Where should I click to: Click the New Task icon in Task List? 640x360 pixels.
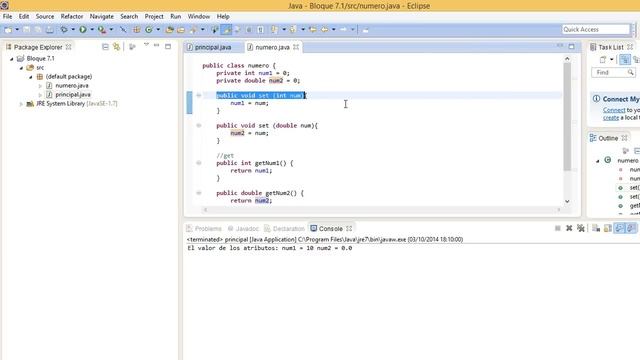(x=603, y=60)
